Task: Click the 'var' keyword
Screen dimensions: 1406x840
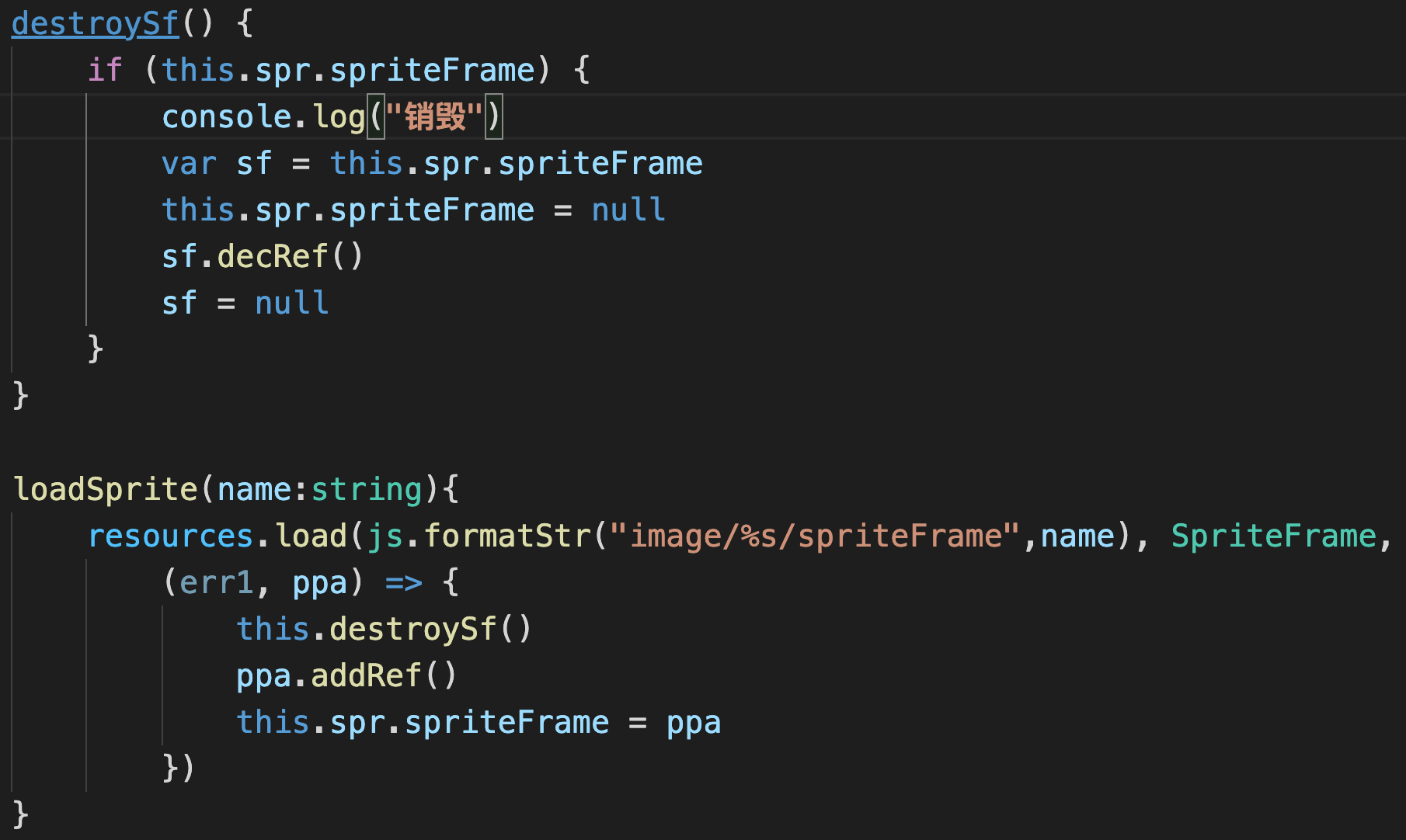Action: point(189,163)
